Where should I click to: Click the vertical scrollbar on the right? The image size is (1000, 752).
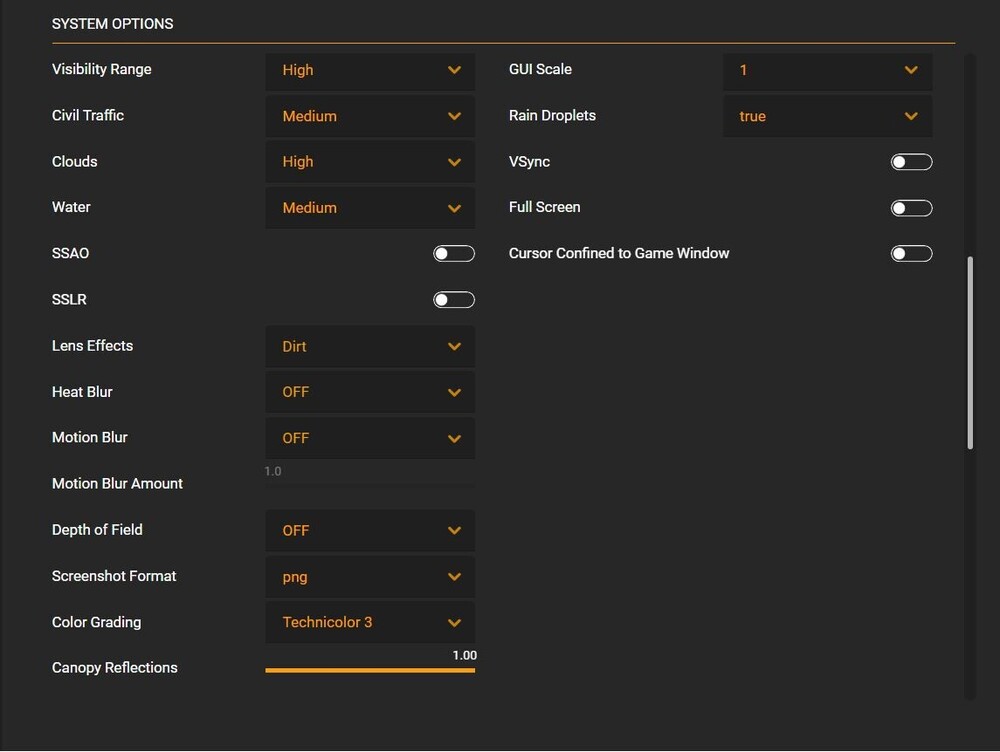970,352
